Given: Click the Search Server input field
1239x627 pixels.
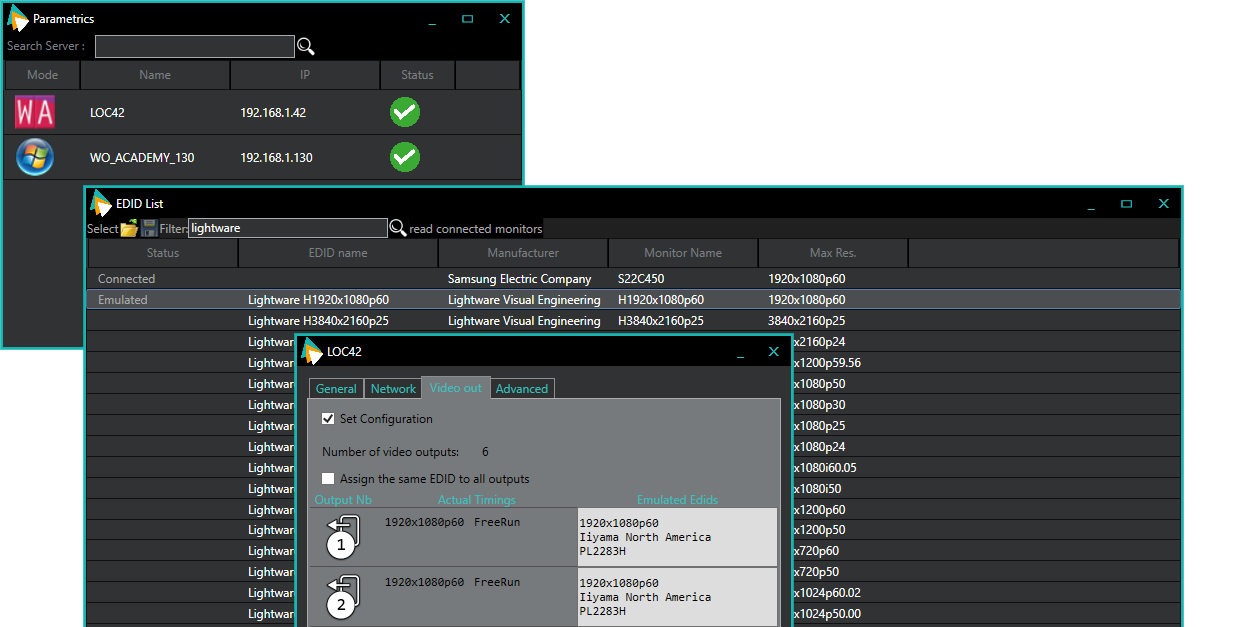Looking at the screenshot, I should coord(195,46).
